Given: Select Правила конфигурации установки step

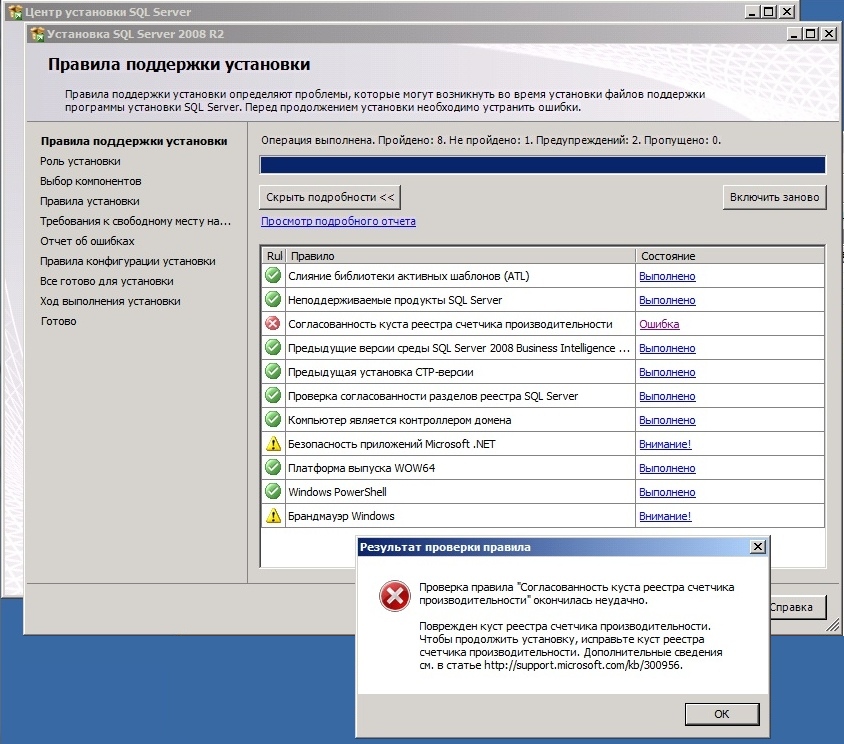Looking at the screenshot, I should click(x=128, y=261).
